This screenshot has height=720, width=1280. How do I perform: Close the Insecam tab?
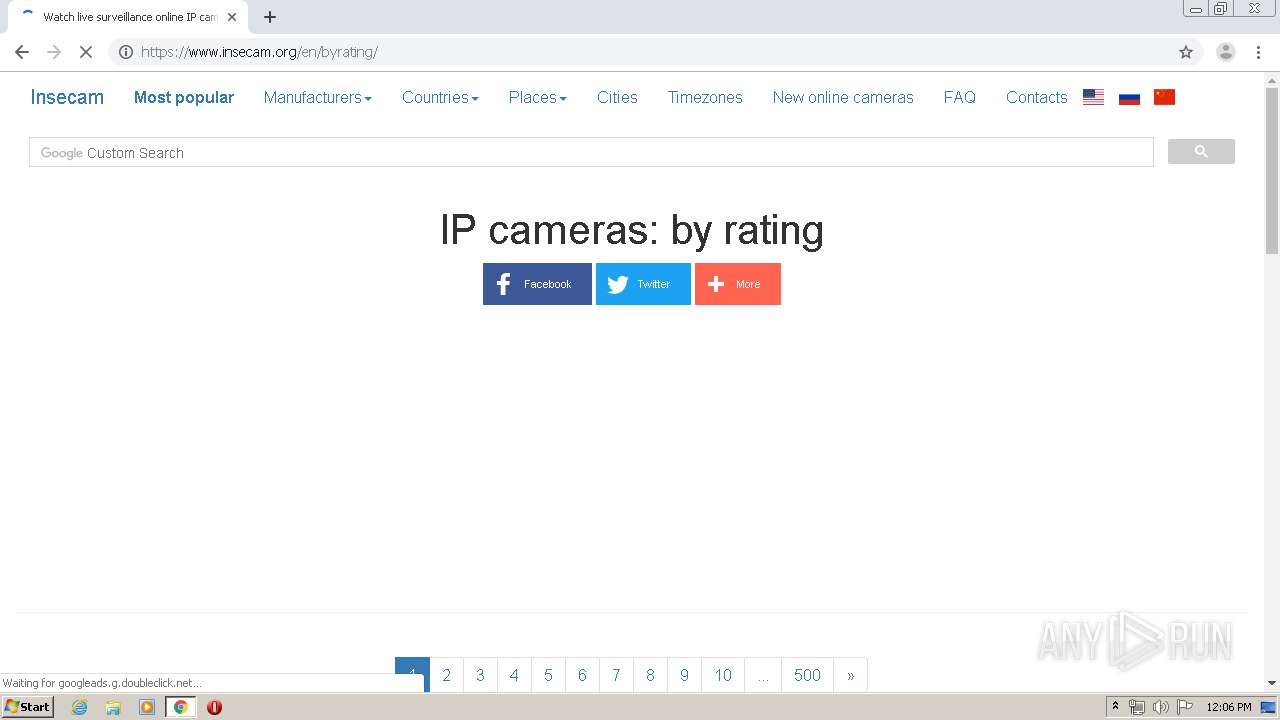tap(232, 17)
